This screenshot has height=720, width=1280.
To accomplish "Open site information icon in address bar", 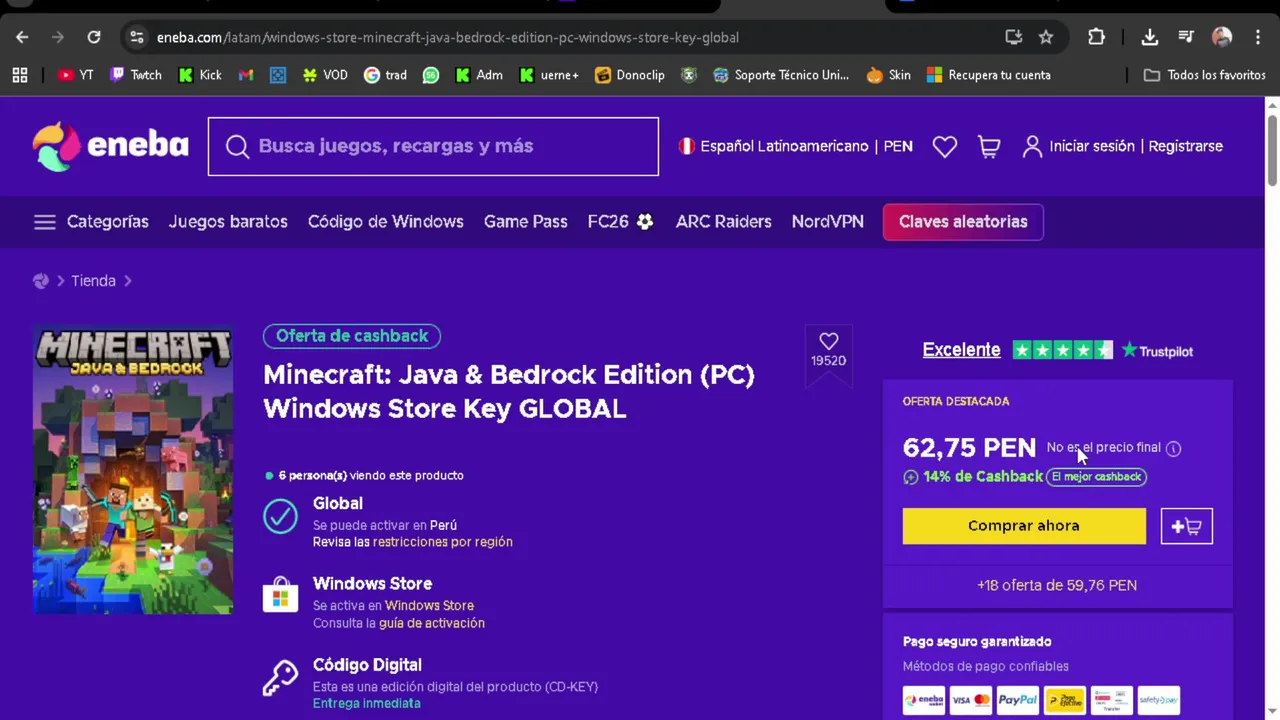I will click(x=137, y=37).
